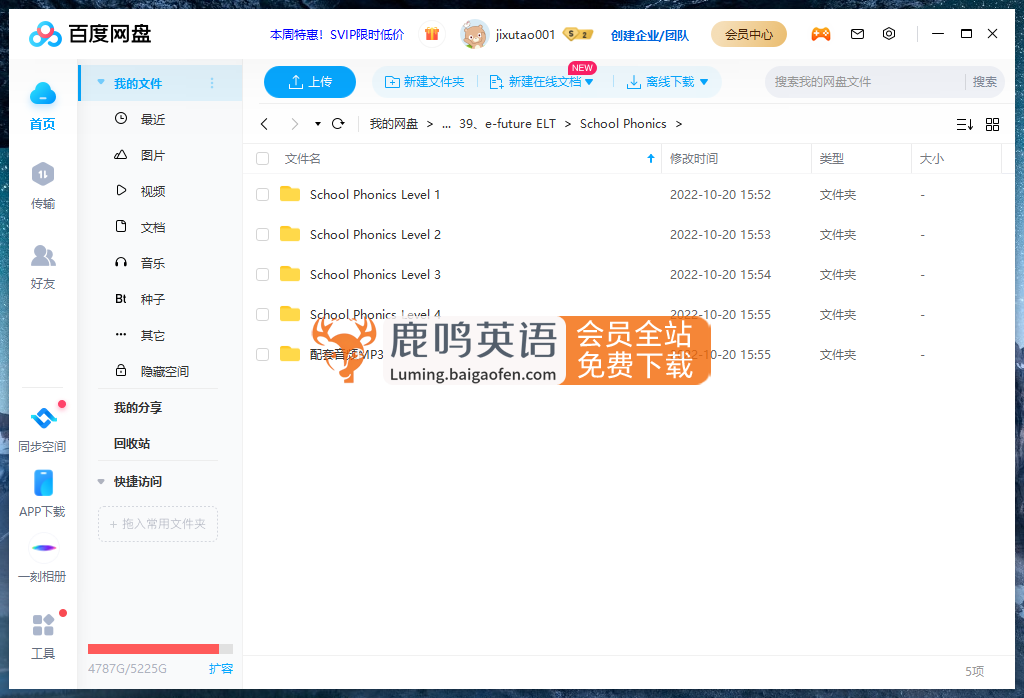Open the game controller icon

(821, 34)
